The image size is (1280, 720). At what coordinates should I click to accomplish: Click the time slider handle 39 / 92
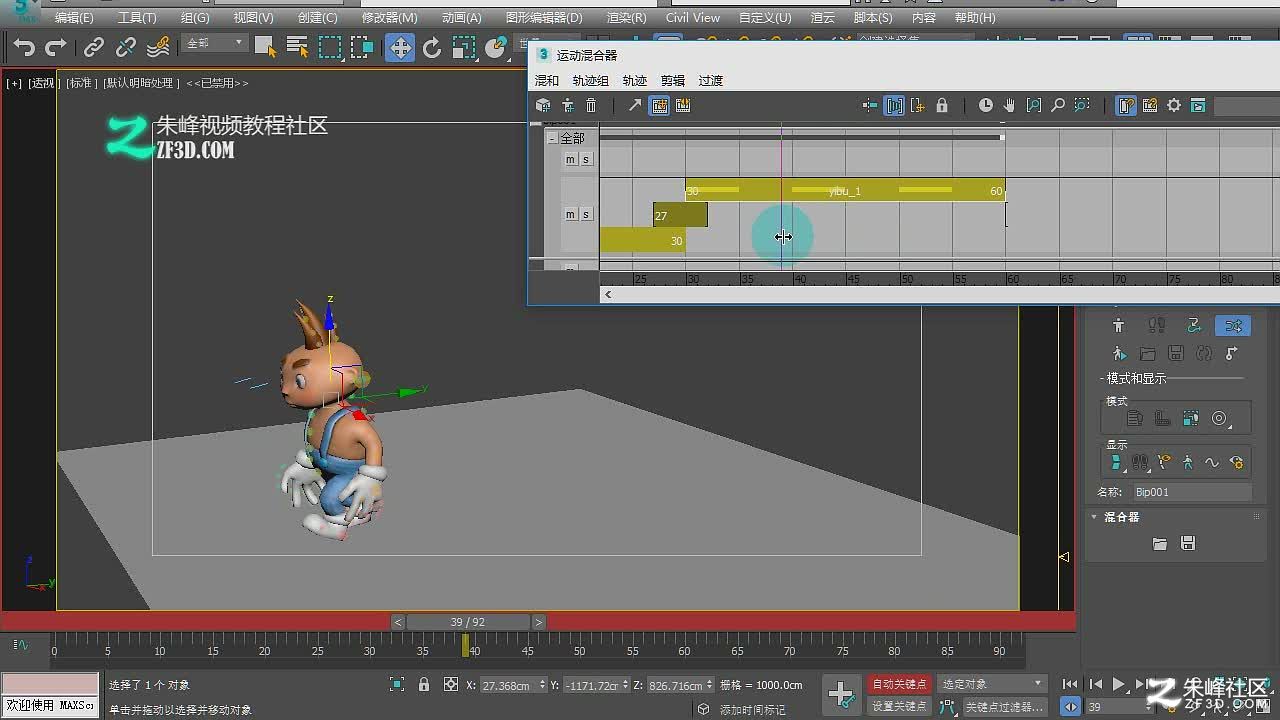(467, 622)
